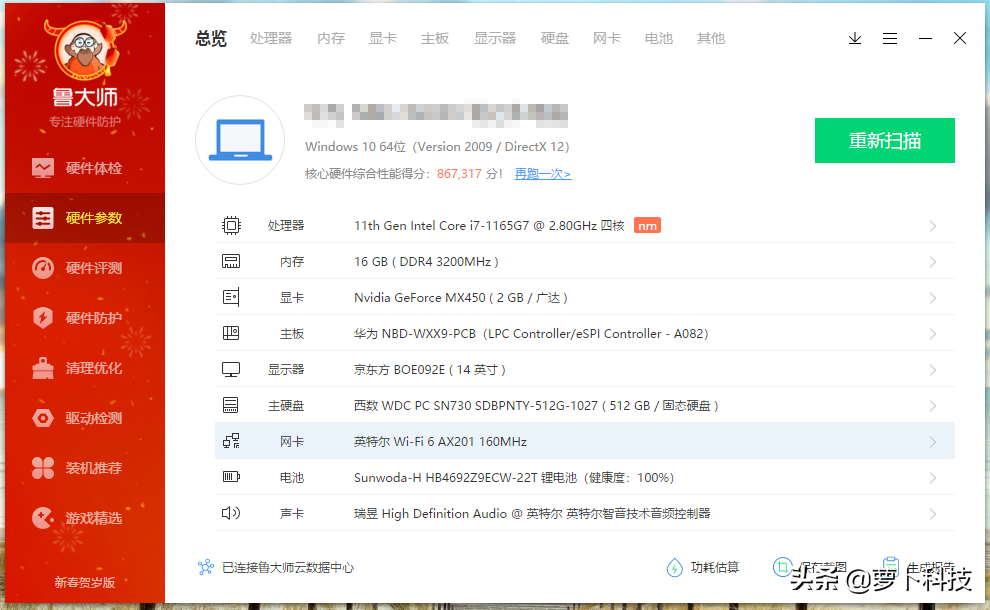990x610 pixels.
Task: Open the hamburger menu icon
Action: pos(890,39)
